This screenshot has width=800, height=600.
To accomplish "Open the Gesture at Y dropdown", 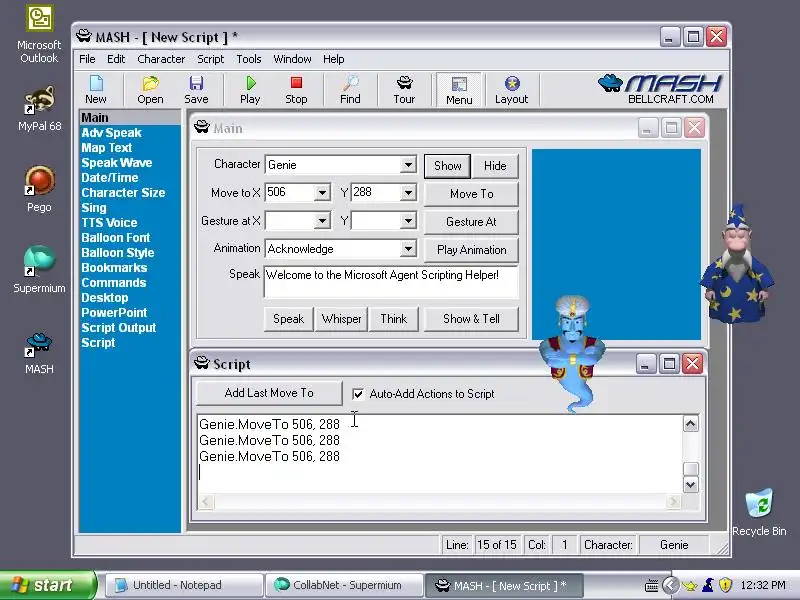I will point(408,221).
